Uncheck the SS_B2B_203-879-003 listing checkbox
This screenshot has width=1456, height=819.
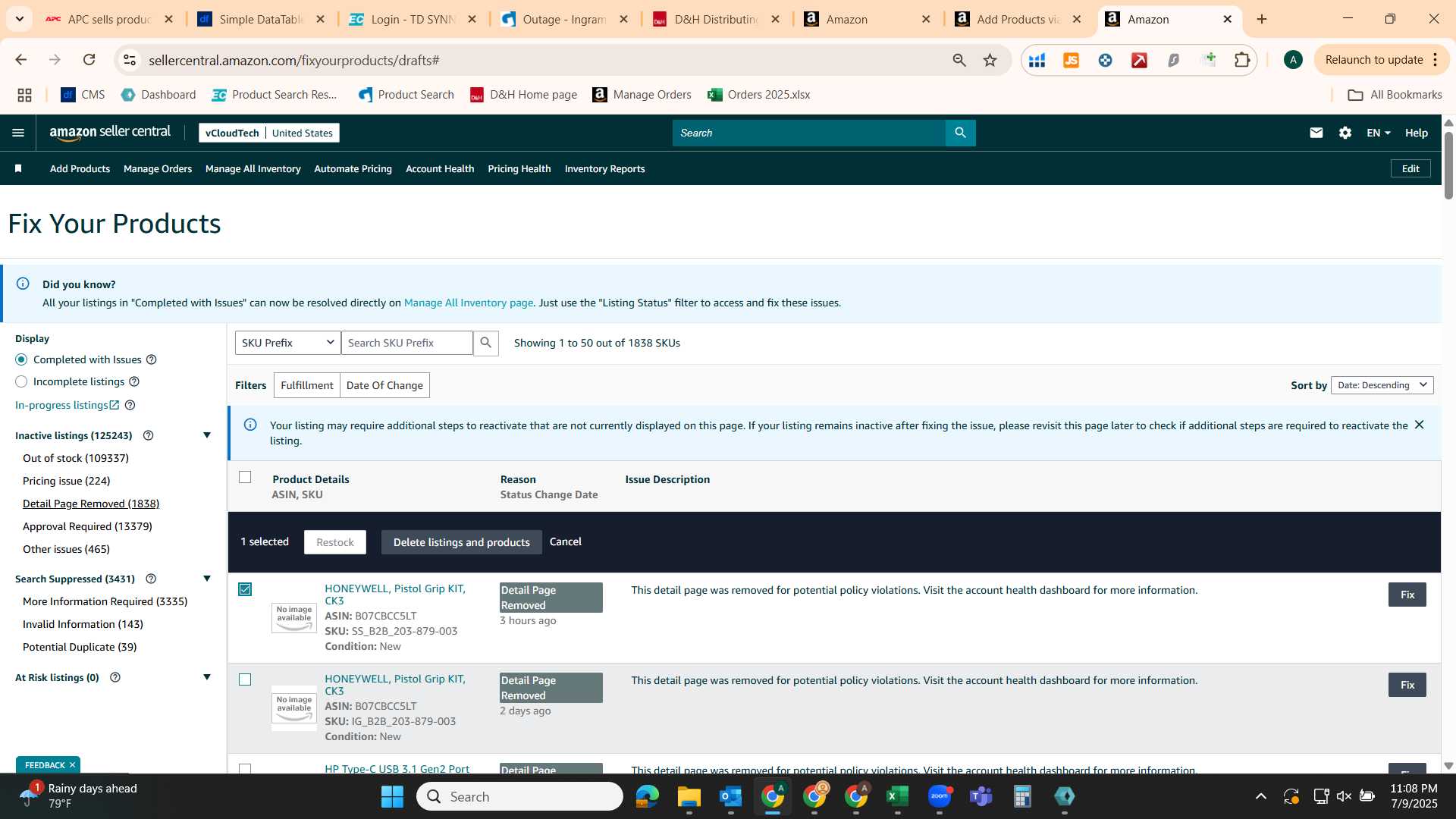245,589
